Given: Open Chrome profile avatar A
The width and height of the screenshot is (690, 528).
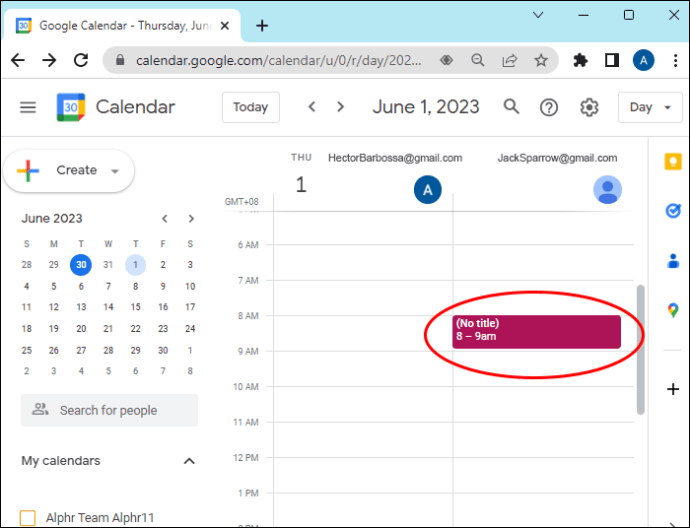Looking at the screenshot, I should pos(643,60).
